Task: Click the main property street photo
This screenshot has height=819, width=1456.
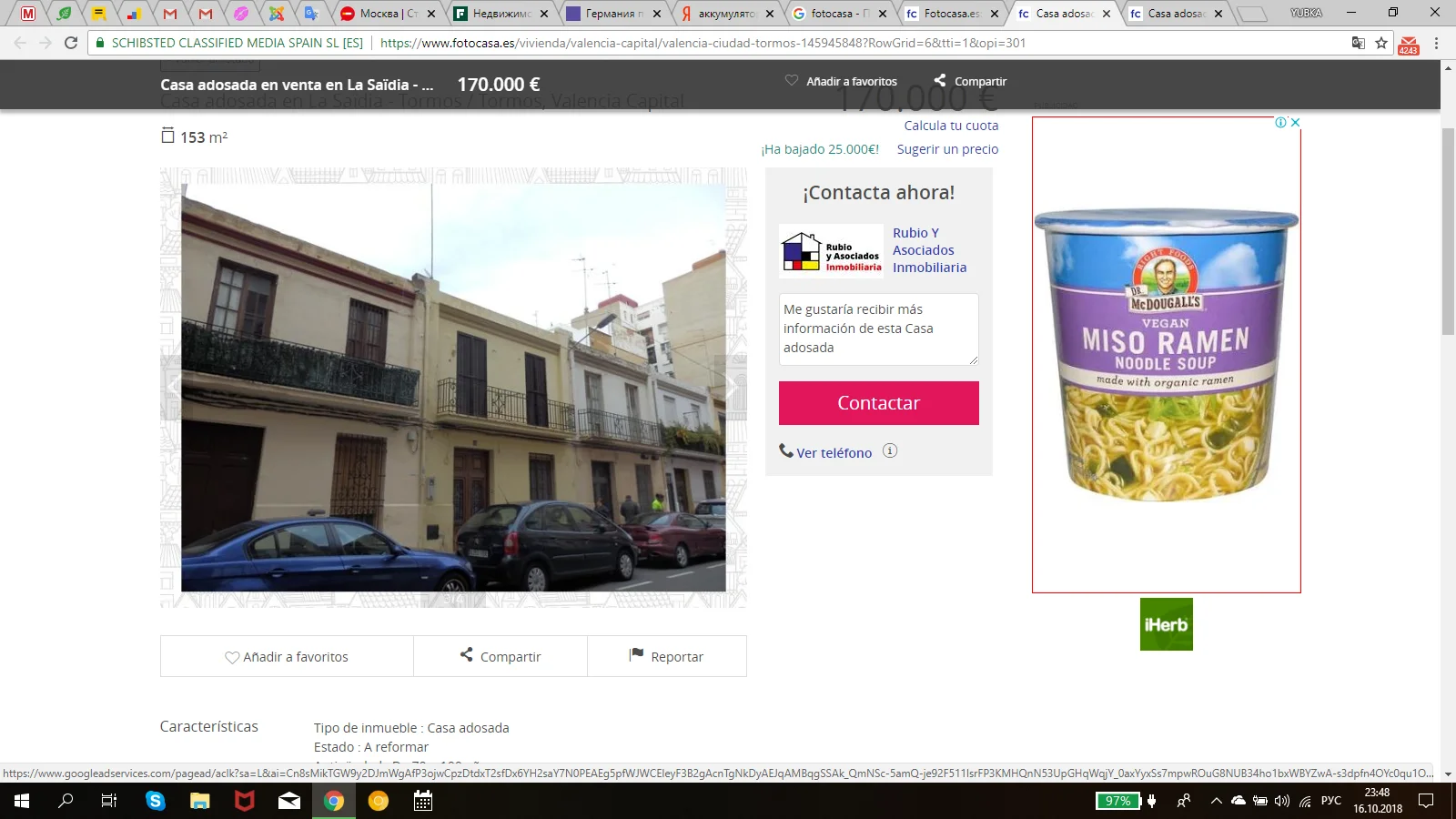Action: coord(453,389)
